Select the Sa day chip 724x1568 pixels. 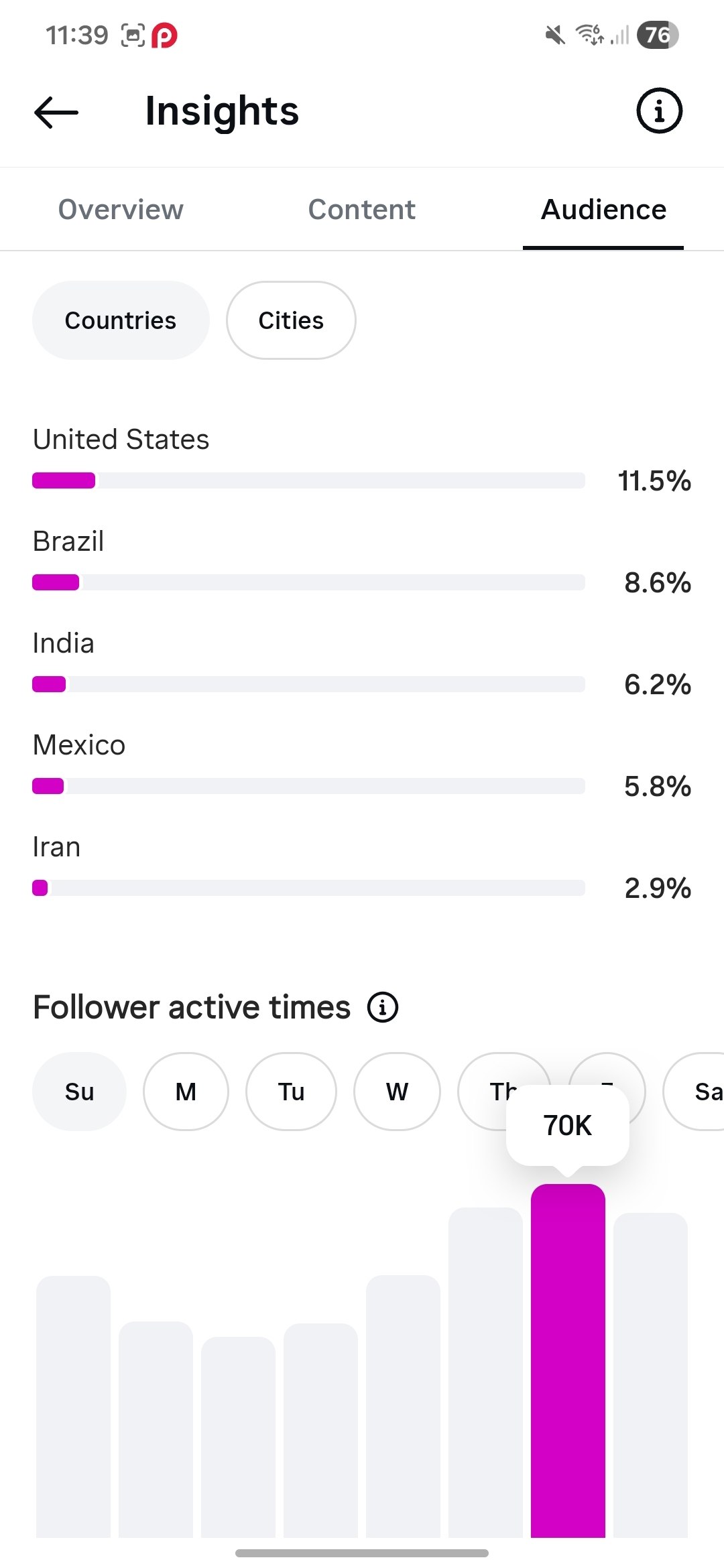(694, 1092)
